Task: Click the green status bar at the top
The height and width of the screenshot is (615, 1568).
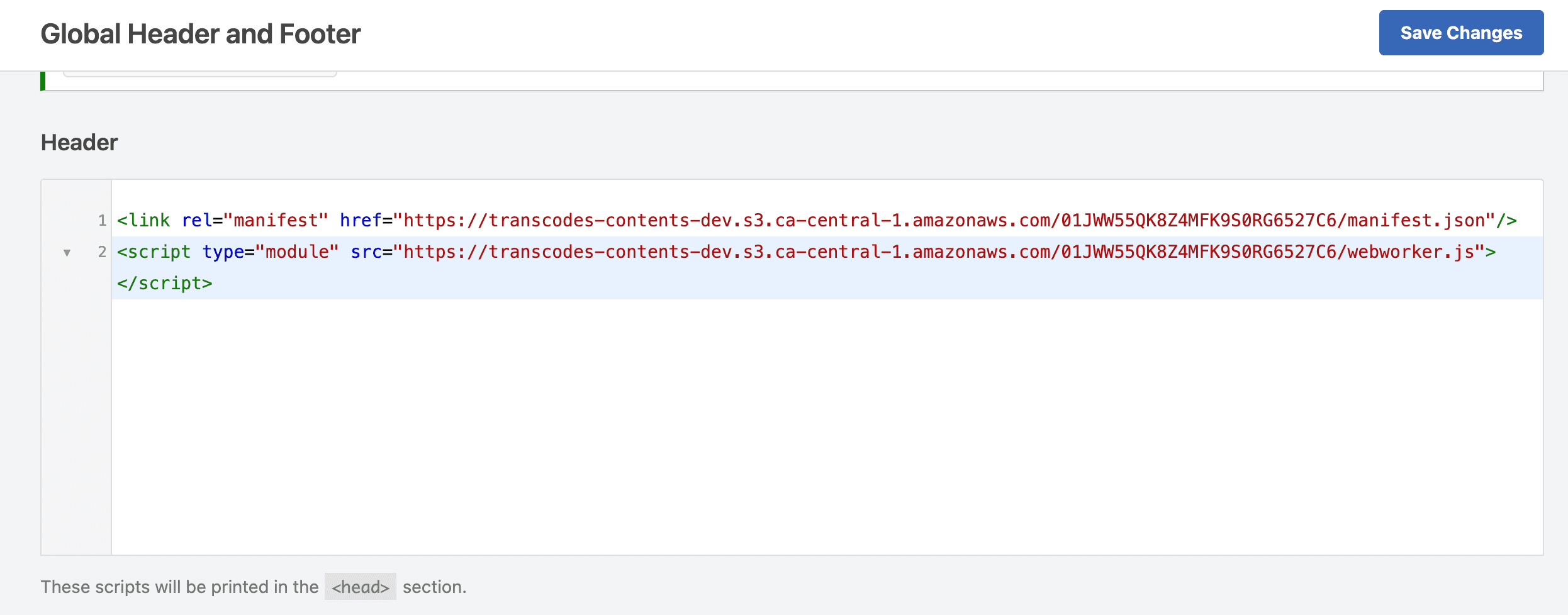Action: click(x=43, y=81)
